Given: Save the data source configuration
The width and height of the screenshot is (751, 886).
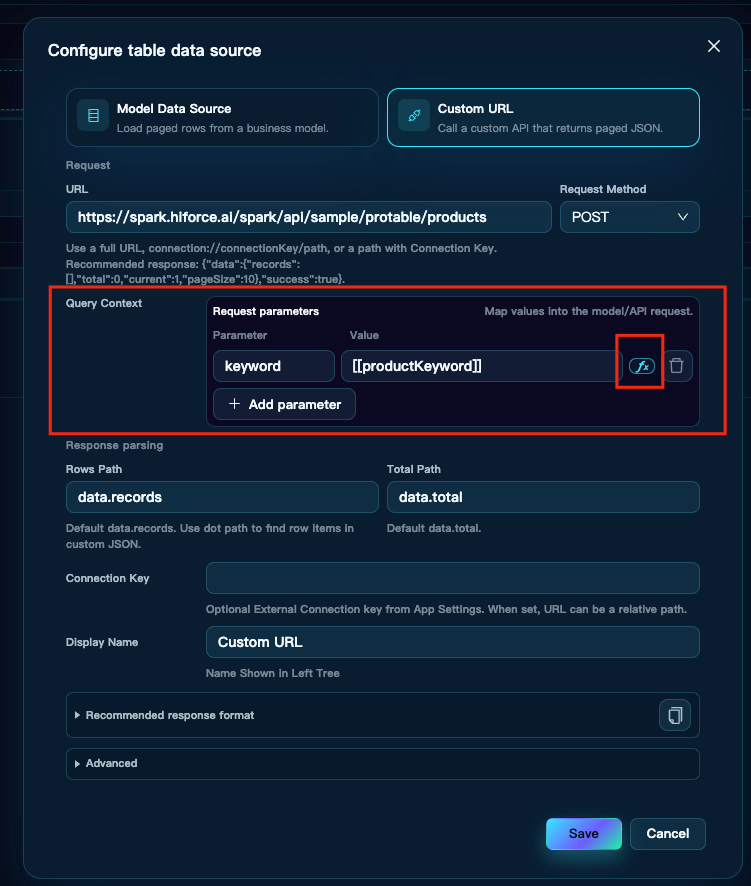Looking at the screenshot, I should click(584, 833).
